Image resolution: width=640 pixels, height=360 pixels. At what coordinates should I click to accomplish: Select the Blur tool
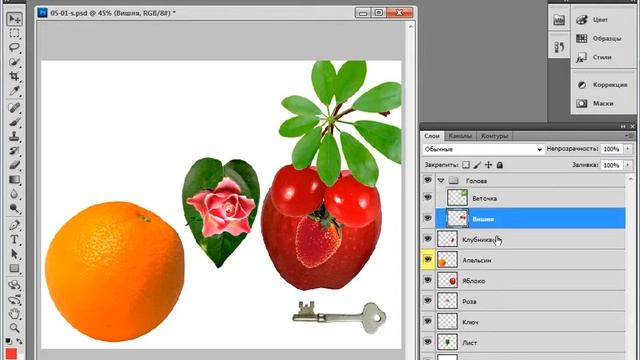pos(14,193)
